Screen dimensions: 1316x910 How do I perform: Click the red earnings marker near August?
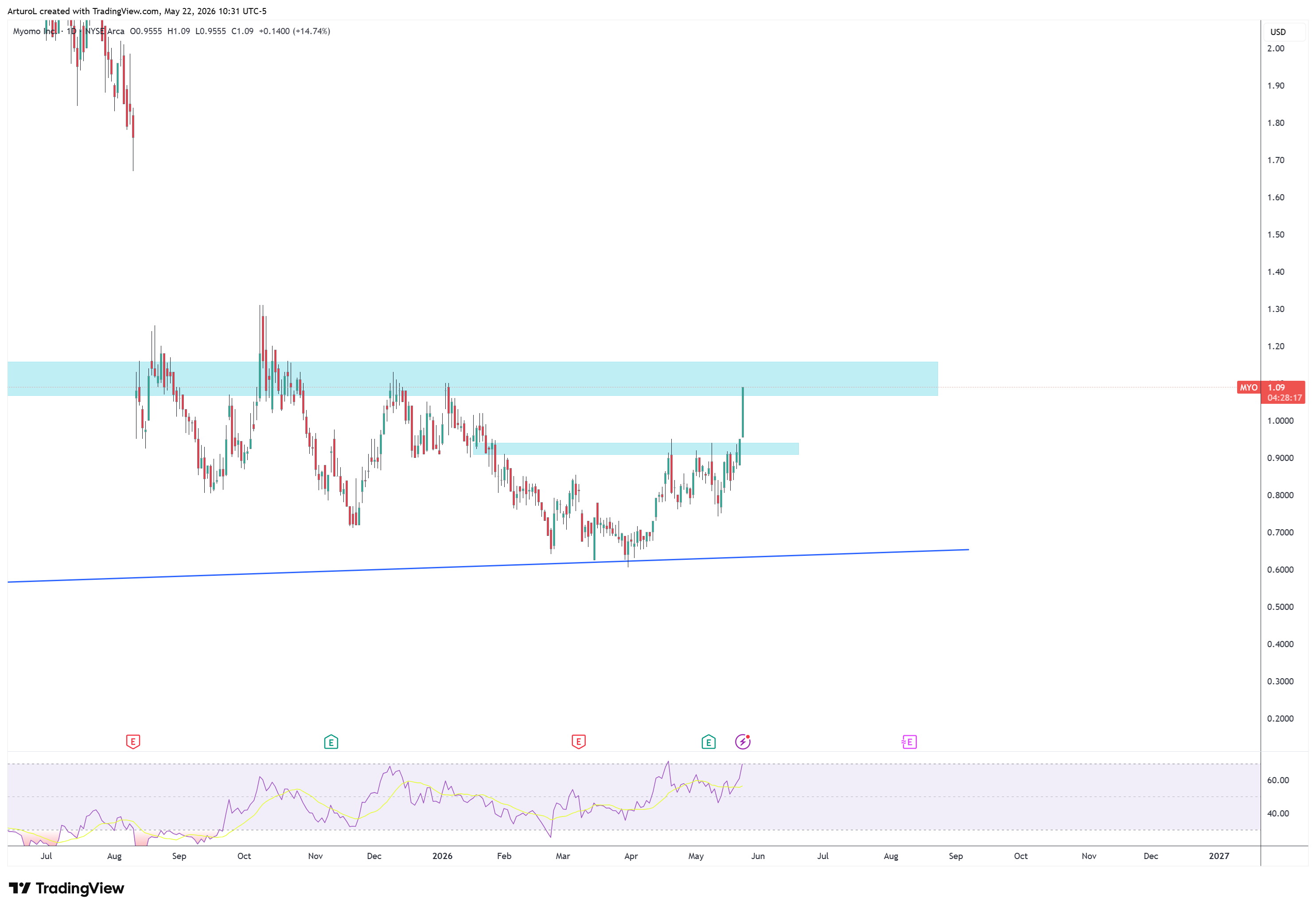pos(133,741)
